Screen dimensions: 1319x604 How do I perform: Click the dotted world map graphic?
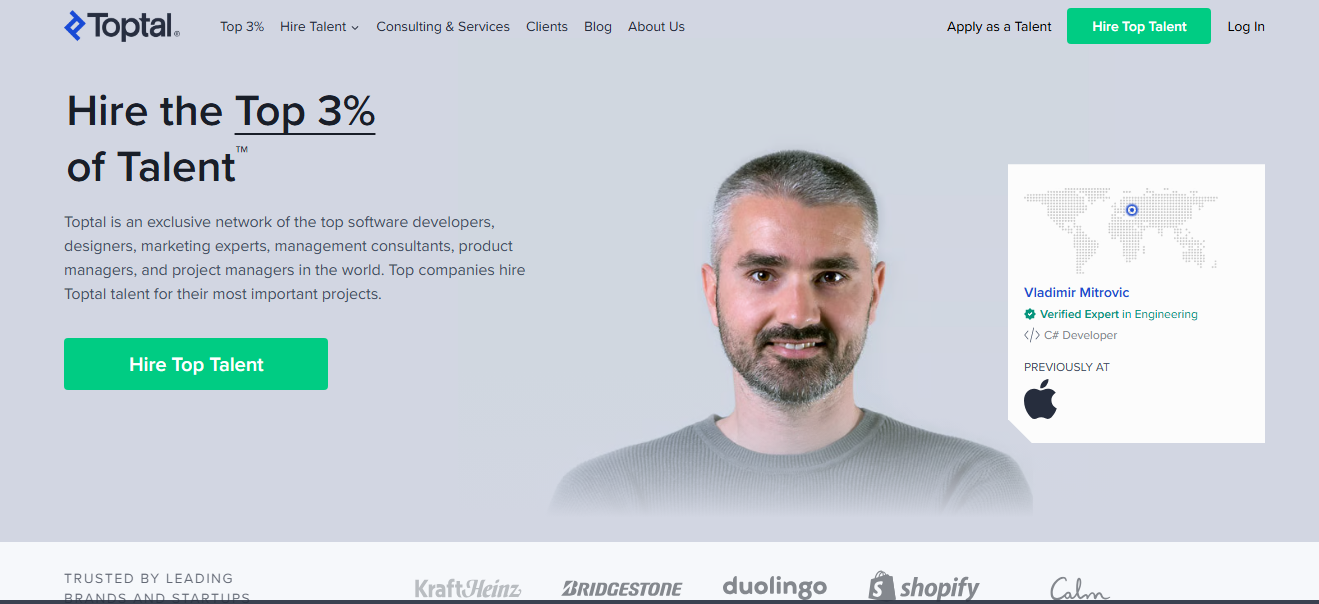click(x=1121, y=230)
